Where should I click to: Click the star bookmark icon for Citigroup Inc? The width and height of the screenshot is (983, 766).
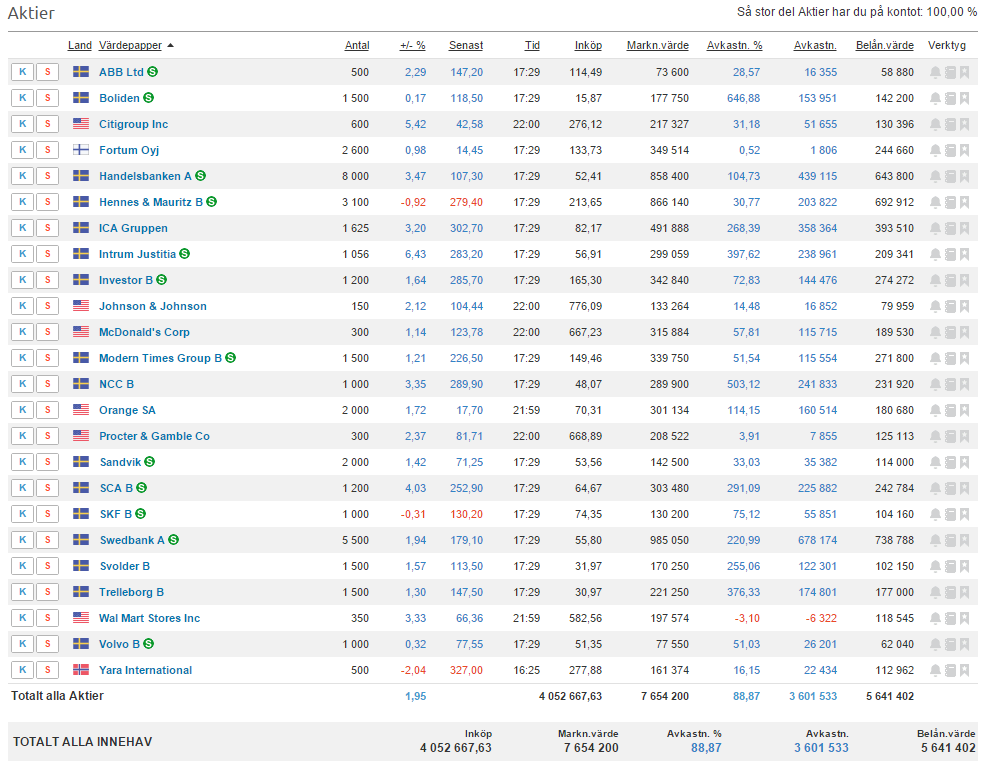pyautogui.click(x=964, y=124)
